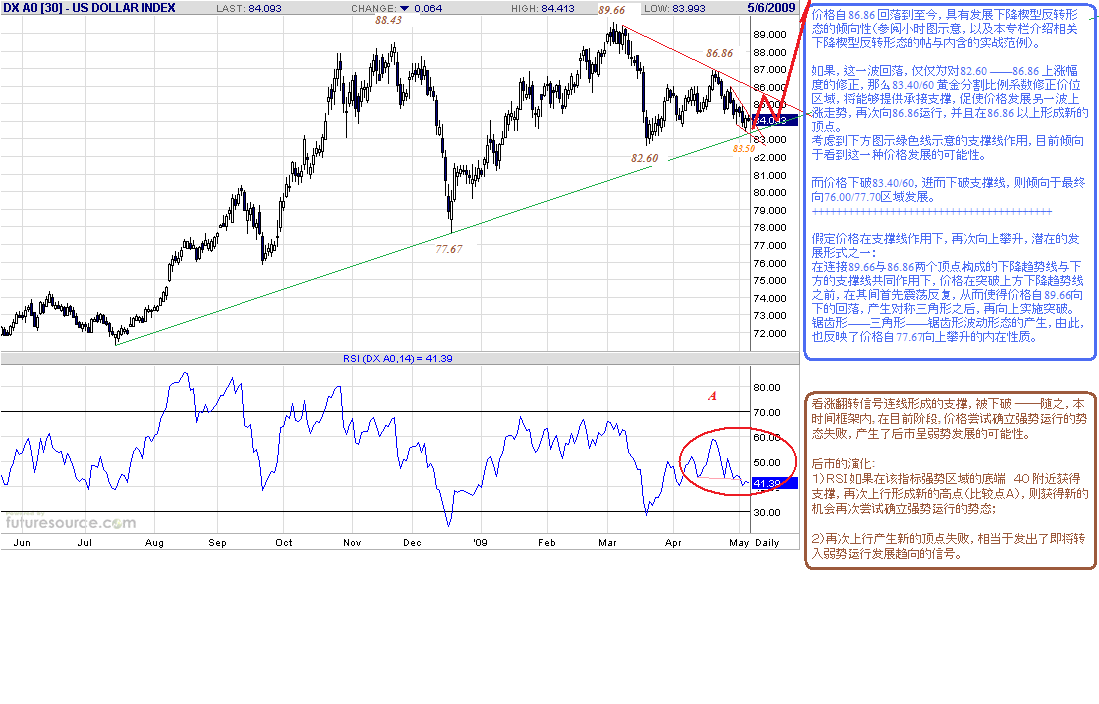The image size is (1099, 704).
Task: Click the 89.66 peak label on chart
Action: pos(611,10)
